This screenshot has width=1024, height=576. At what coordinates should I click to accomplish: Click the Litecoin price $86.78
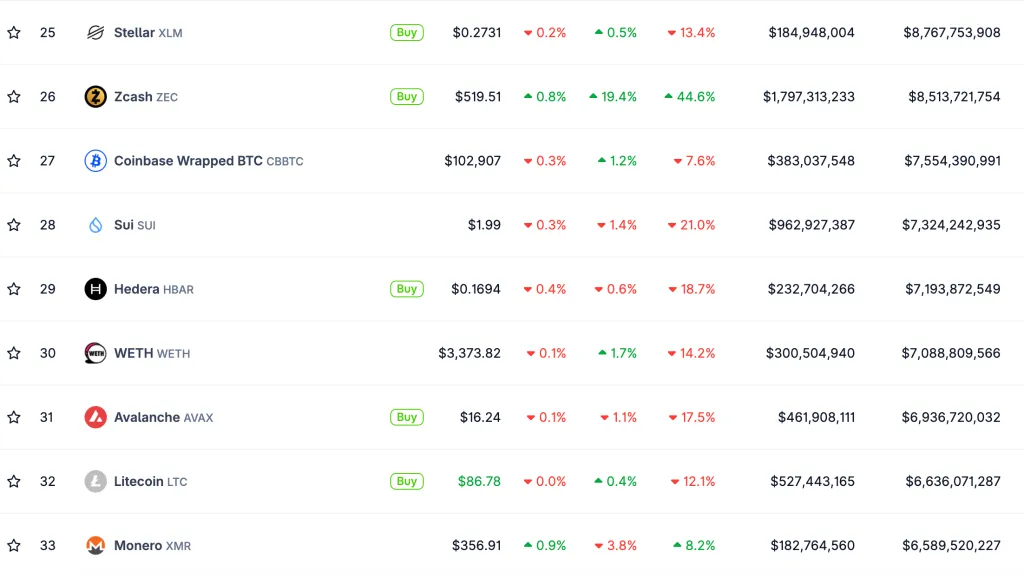click(479, 481)
